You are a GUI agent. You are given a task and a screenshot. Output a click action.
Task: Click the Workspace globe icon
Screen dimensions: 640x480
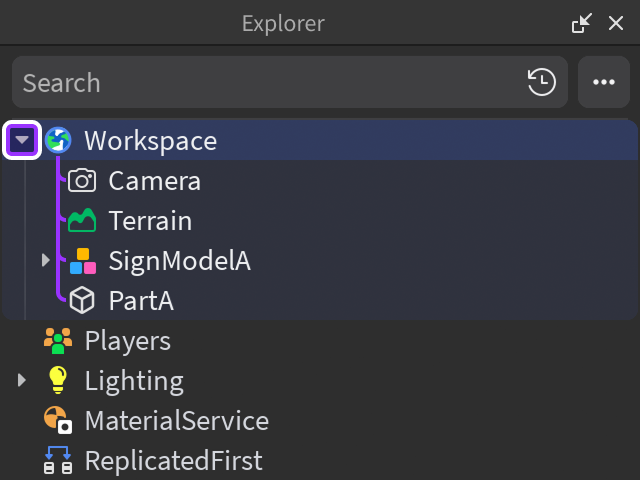tap(59, 140)
